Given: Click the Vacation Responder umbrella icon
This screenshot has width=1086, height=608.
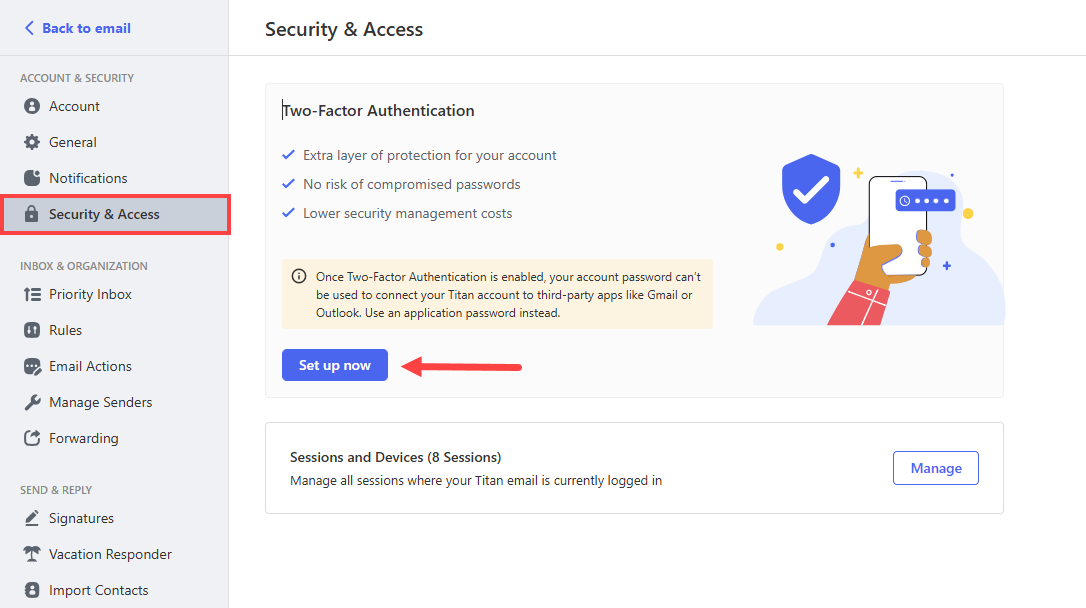Looking at the screenshot, I should click(32, 554).
